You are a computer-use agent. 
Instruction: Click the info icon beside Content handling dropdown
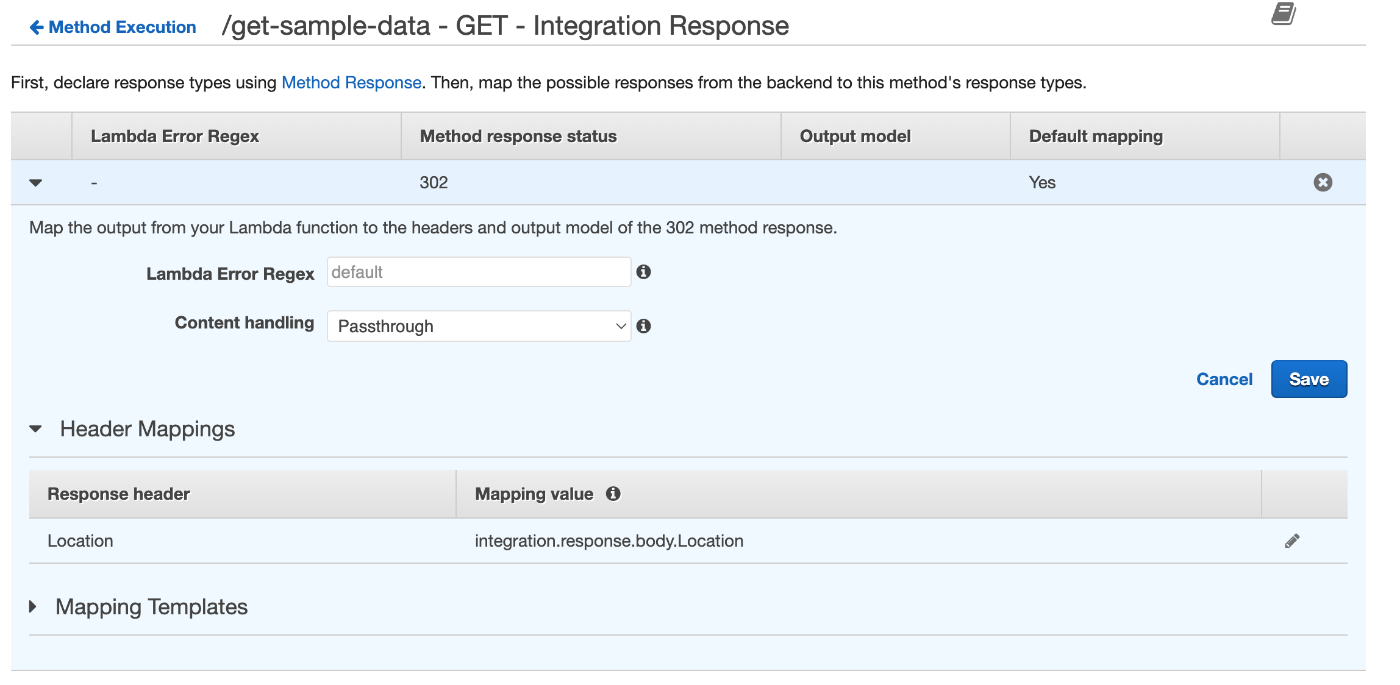click(x=644, y=326)
